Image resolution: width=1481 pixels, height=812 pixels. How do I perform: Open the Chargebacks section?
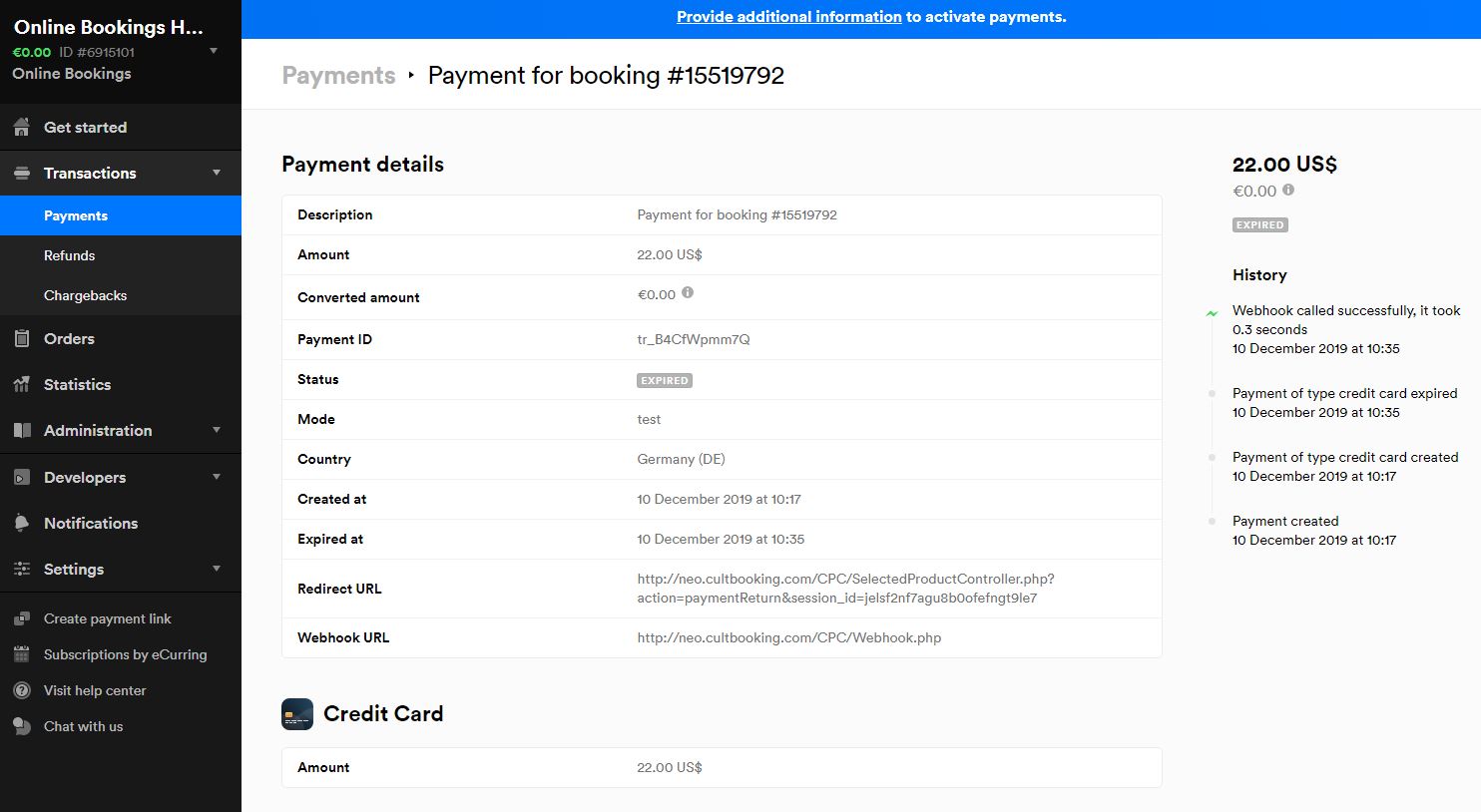(x=86, y=295)
